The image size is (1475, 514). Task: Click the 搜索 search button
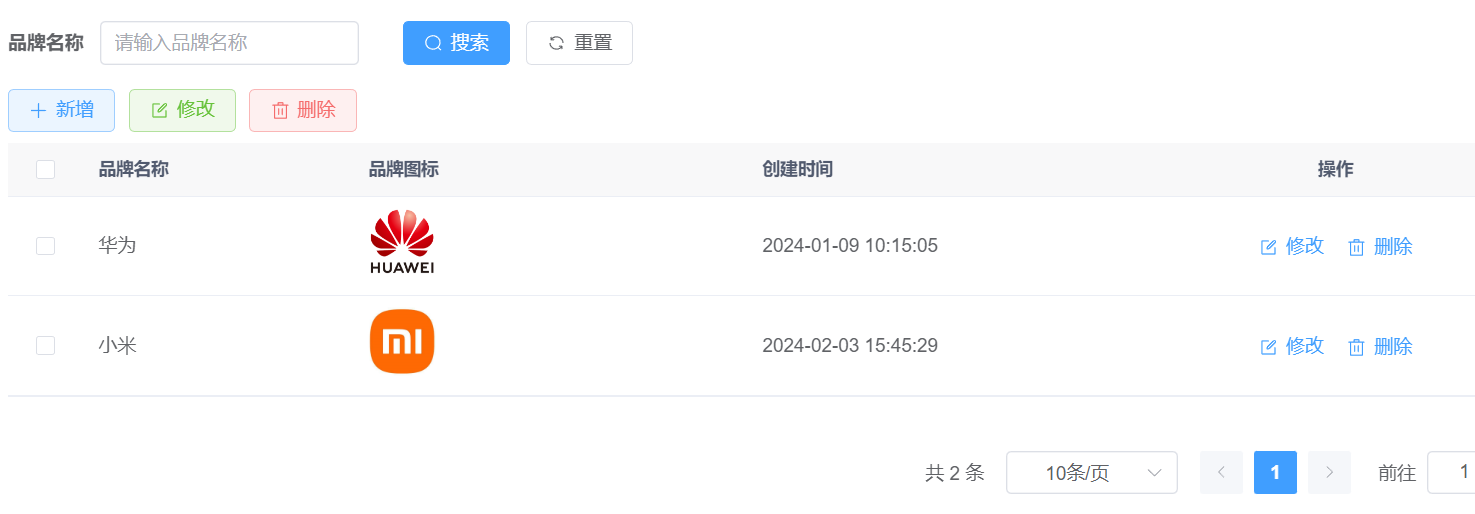click(x=456, y=43)
